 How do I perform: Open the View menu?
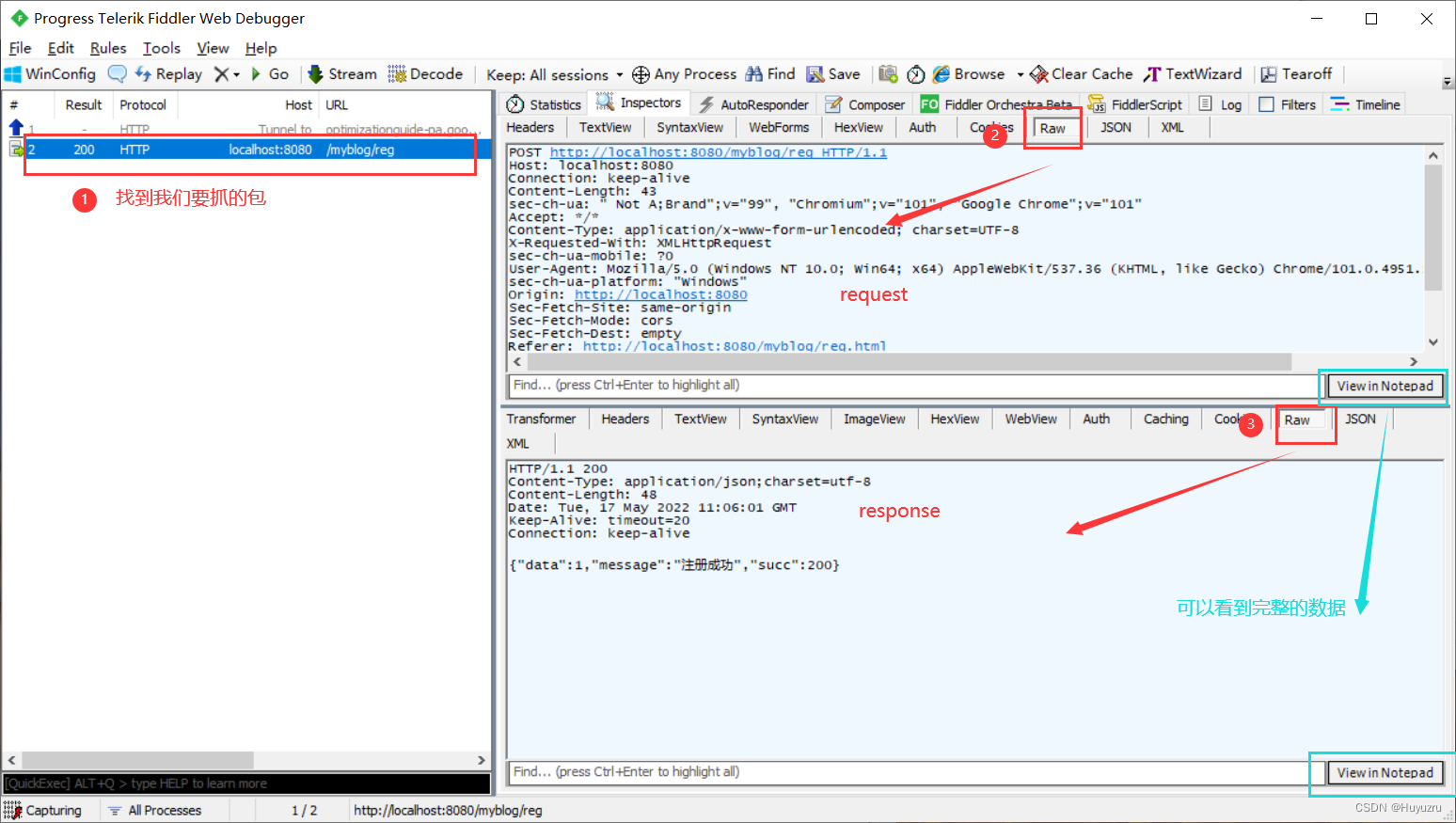[x=213, y=48]
